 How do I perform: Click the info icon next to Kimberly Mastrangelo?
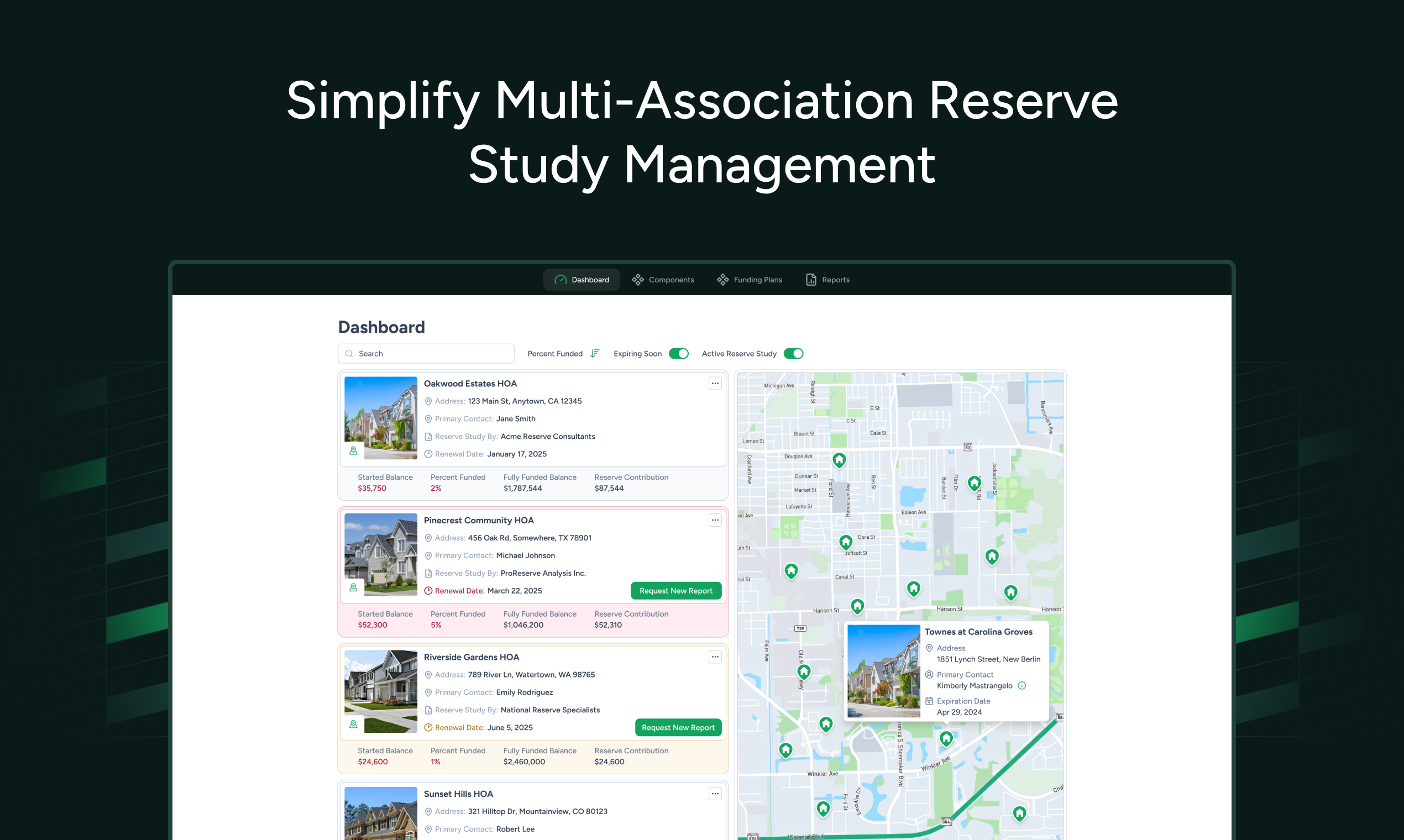tap(1022, 685)
